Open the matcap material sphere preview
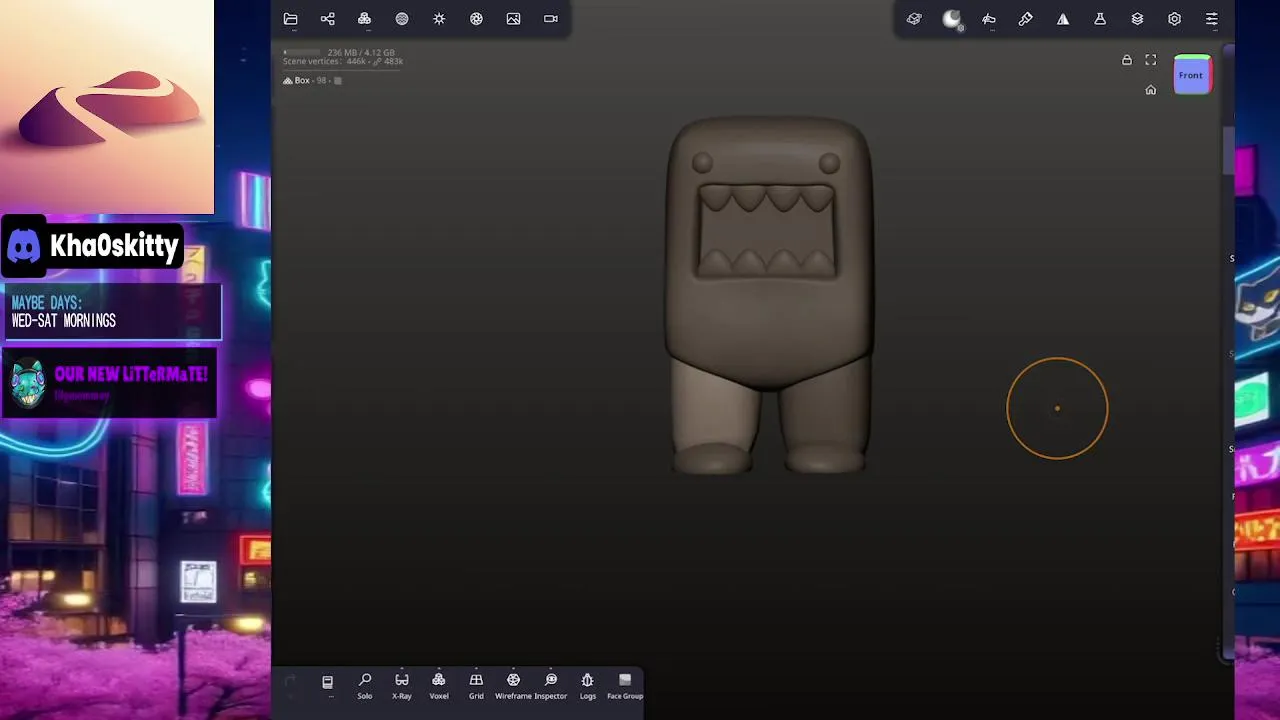Viewport: 1280px width, 720px height. click(x=952, y=19)
